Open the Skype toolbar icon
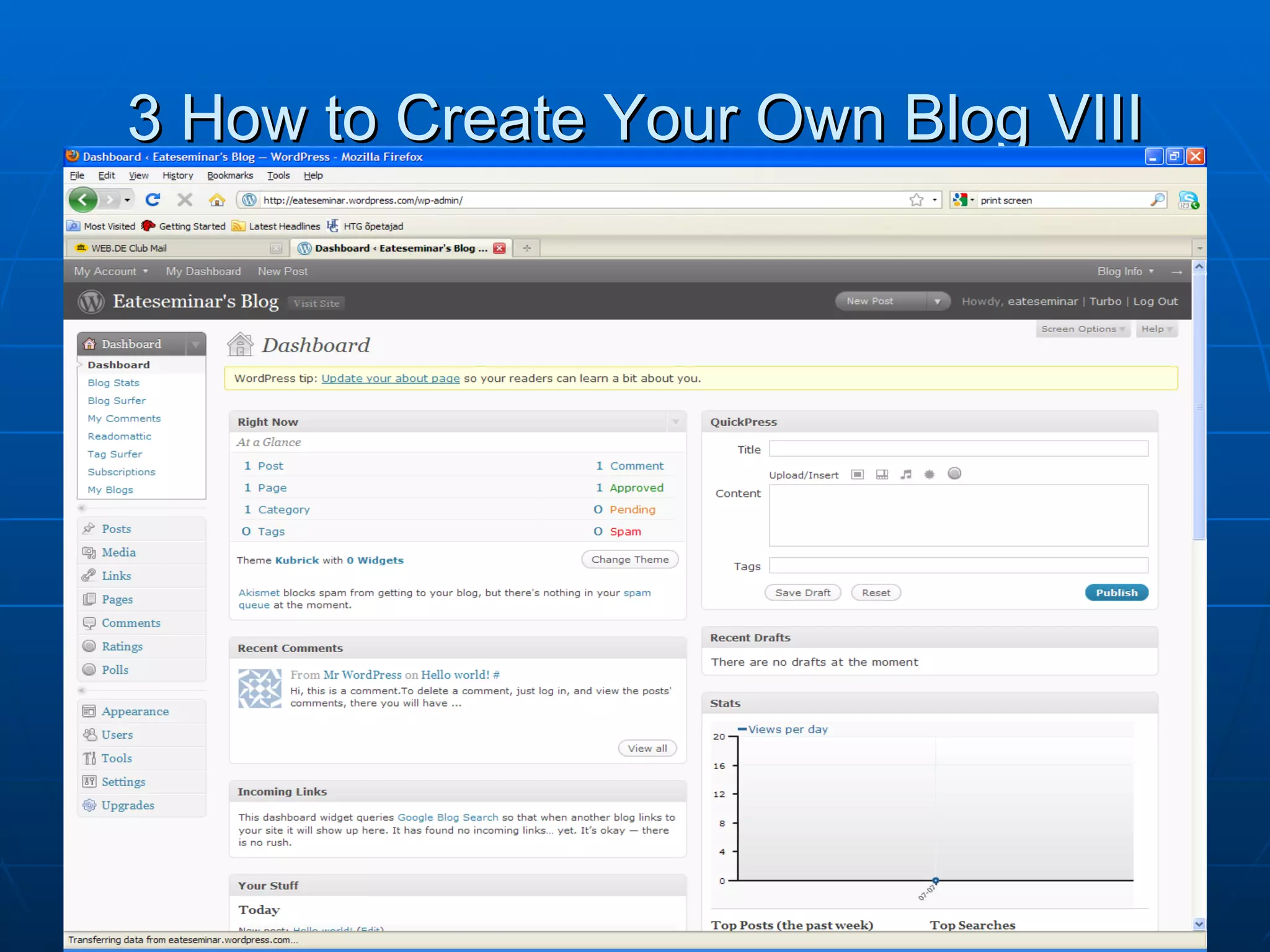The image size is (1270, 952). click(1188, 200)
